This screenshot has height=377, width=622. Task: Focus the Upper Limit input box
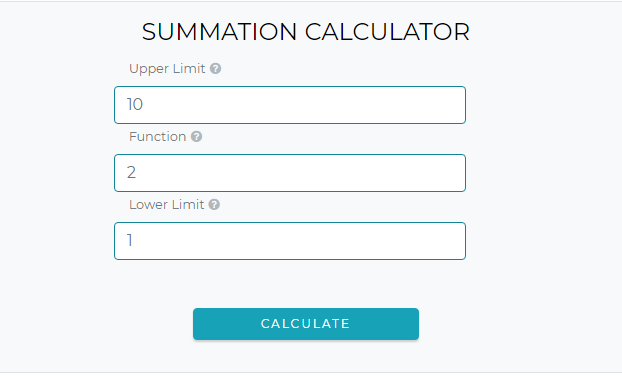(x=290, y=105)
